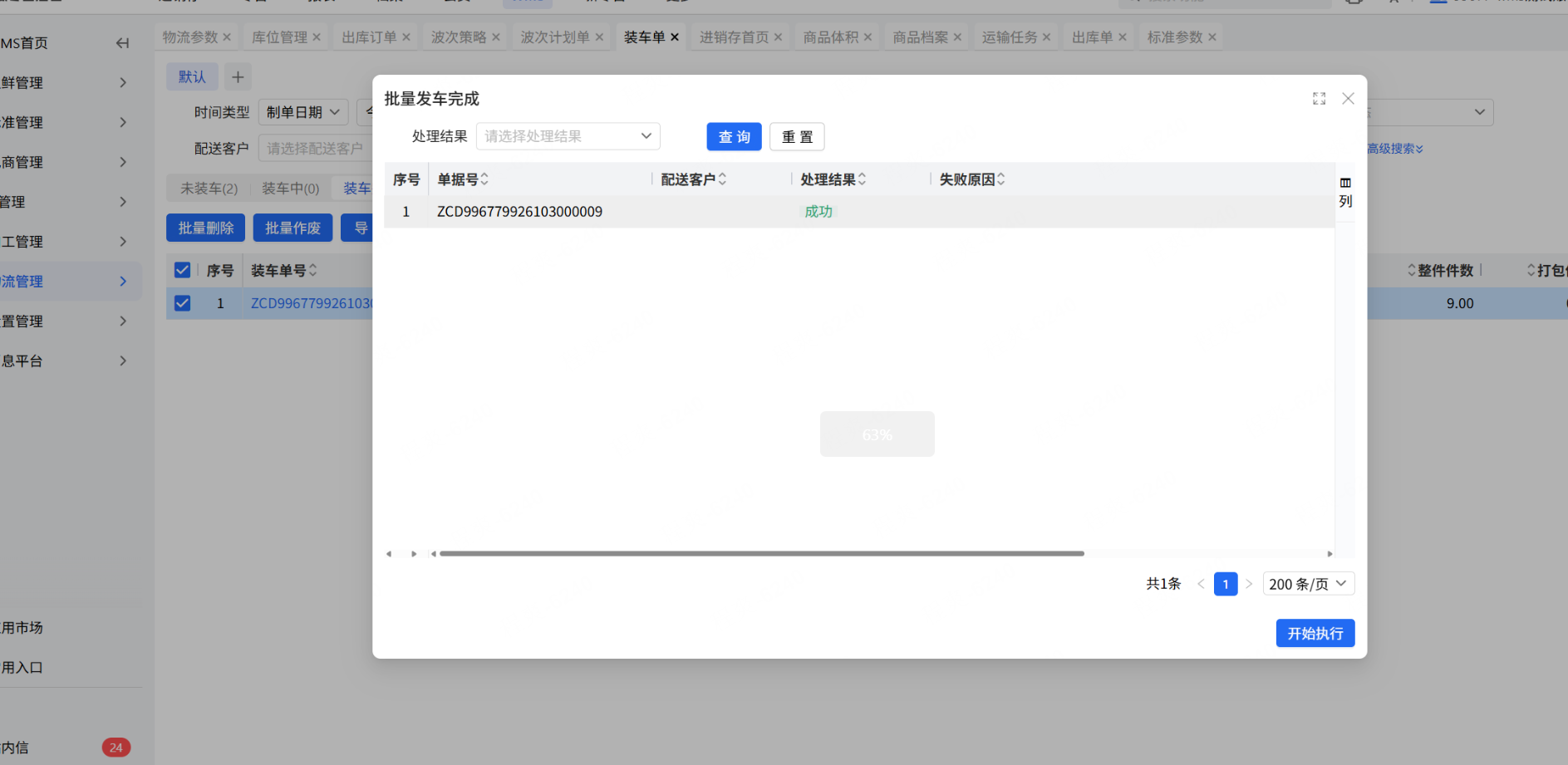Open the 处理结果 dropdown in the dialog
This screenshot has height=765, width=1568.
(568, 136)
